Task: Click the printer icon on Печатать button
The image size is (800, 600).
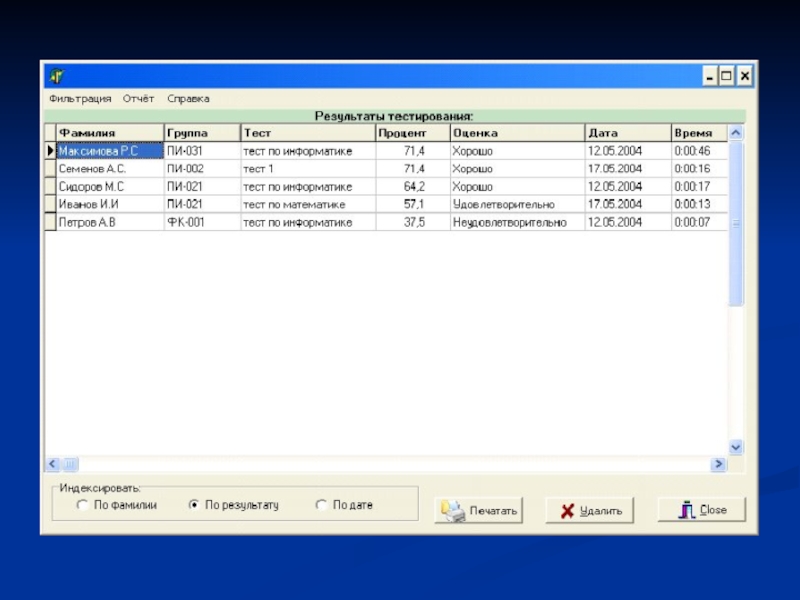Action: click(x=453, y=511)
